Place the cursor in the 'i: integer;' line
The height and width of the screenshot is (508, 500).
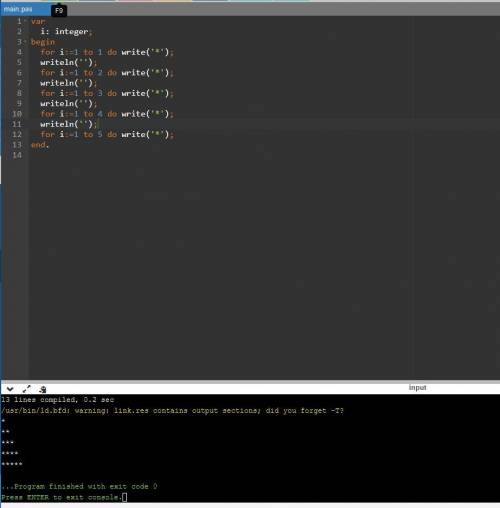click(x=66, y=31)
